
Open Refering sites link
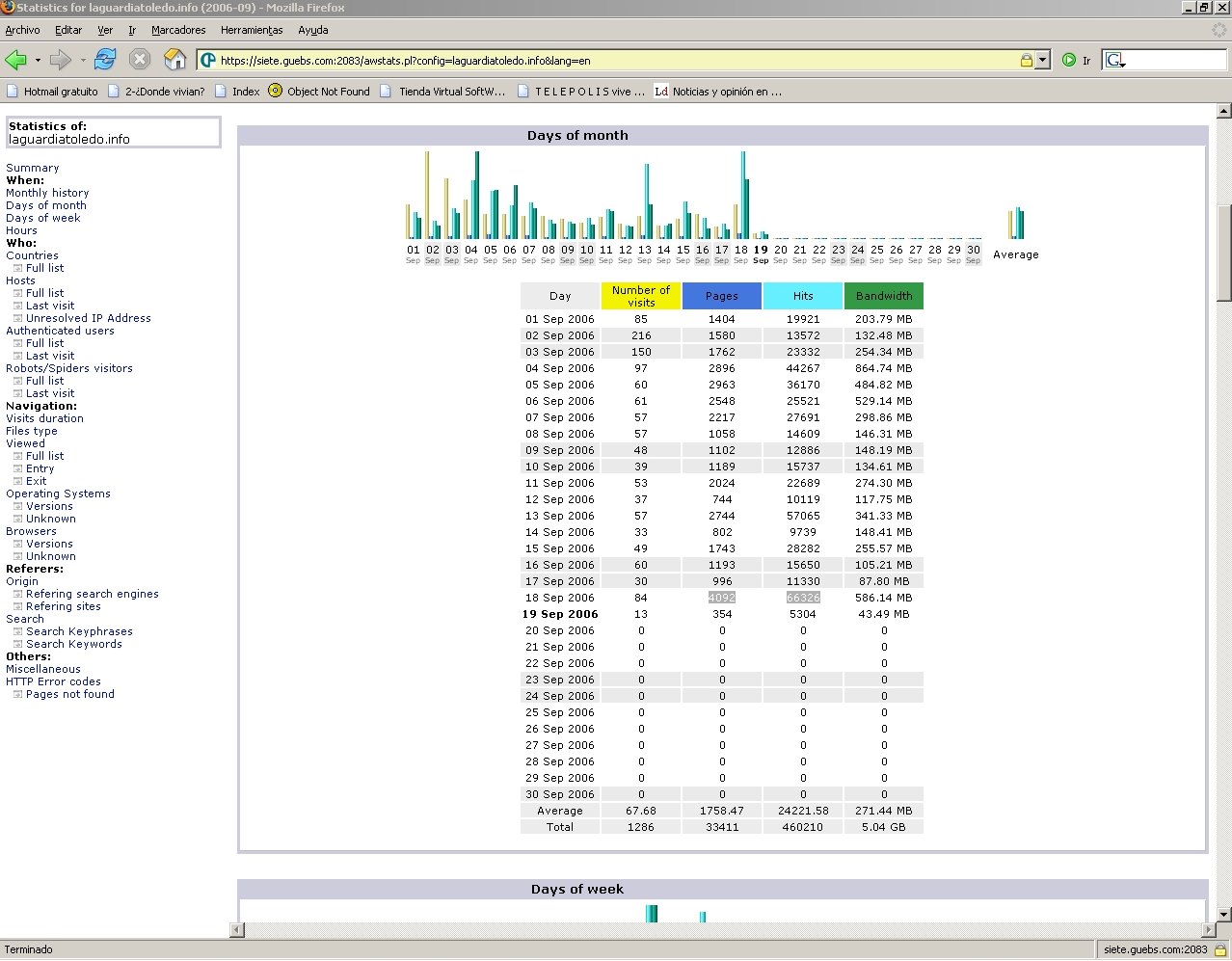pyautogui.click(x=63, y=606)
